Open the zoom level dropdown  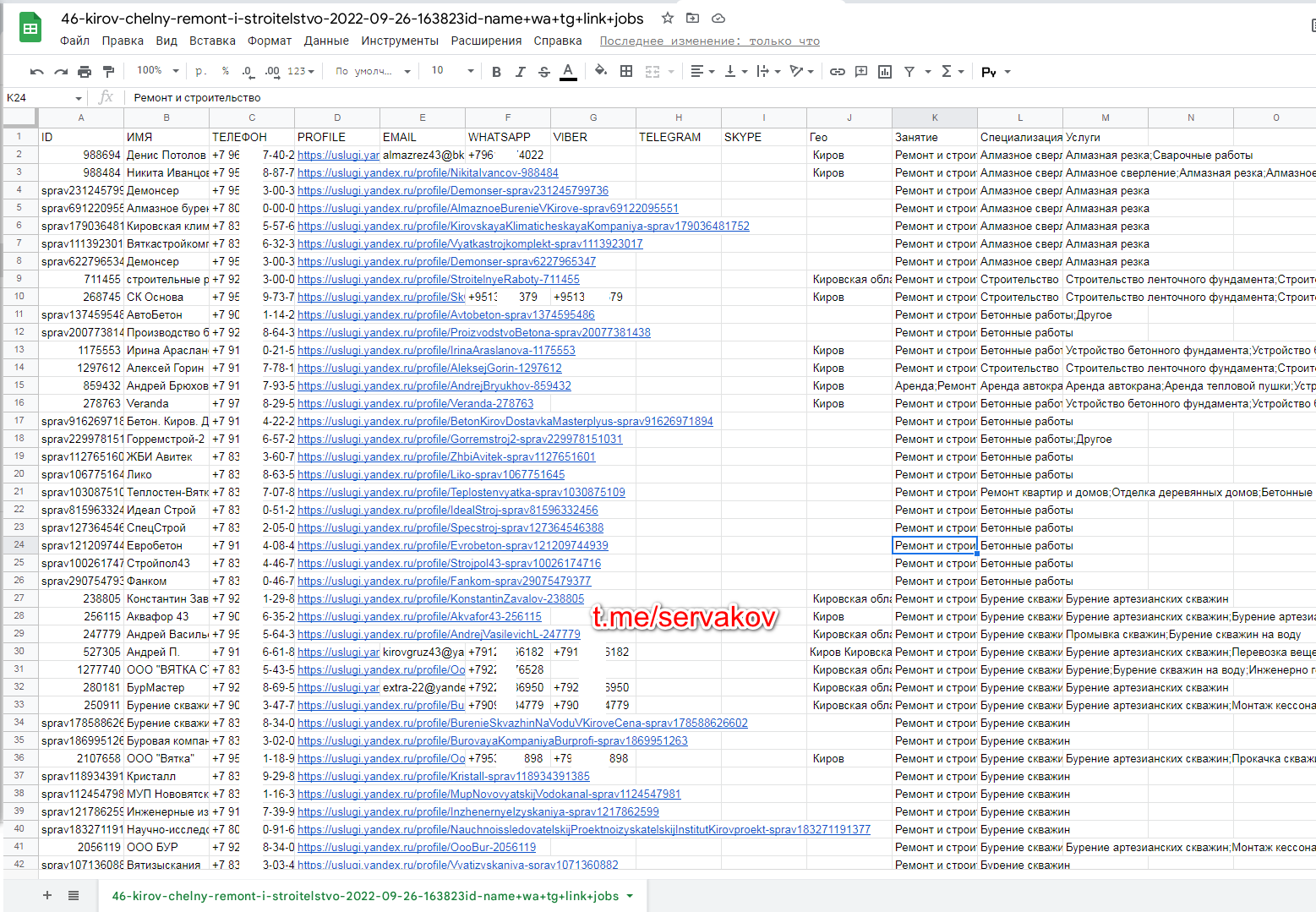(x=158, y=71)
